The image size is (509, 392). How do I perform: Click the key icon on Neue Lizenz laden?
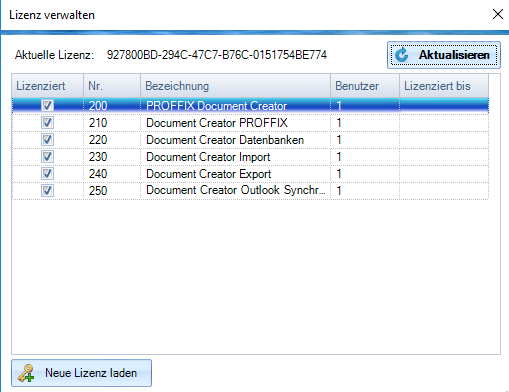click(26, 373)
